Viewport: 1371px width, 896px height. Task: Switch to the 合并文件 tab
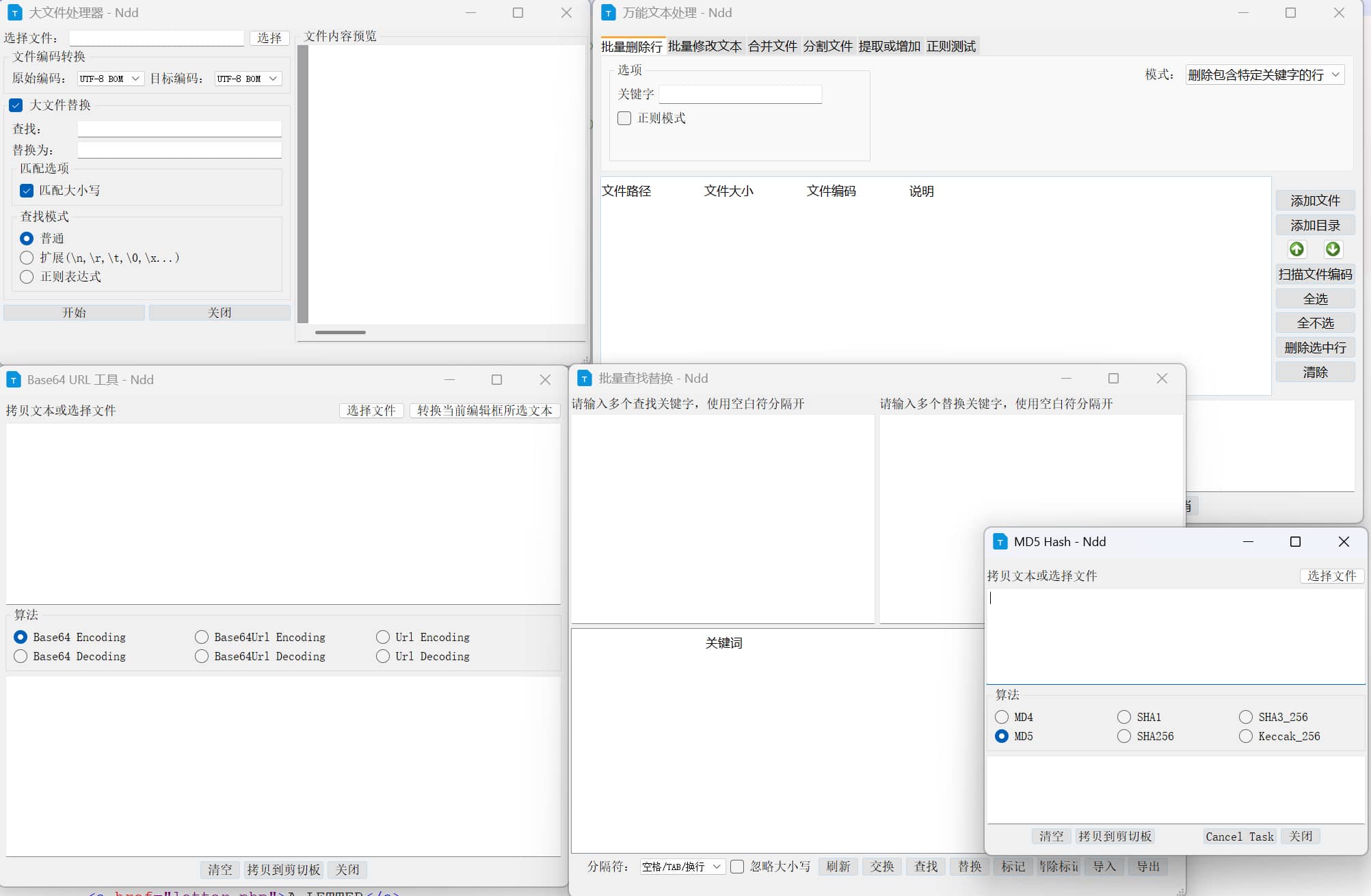pos(773,46)
